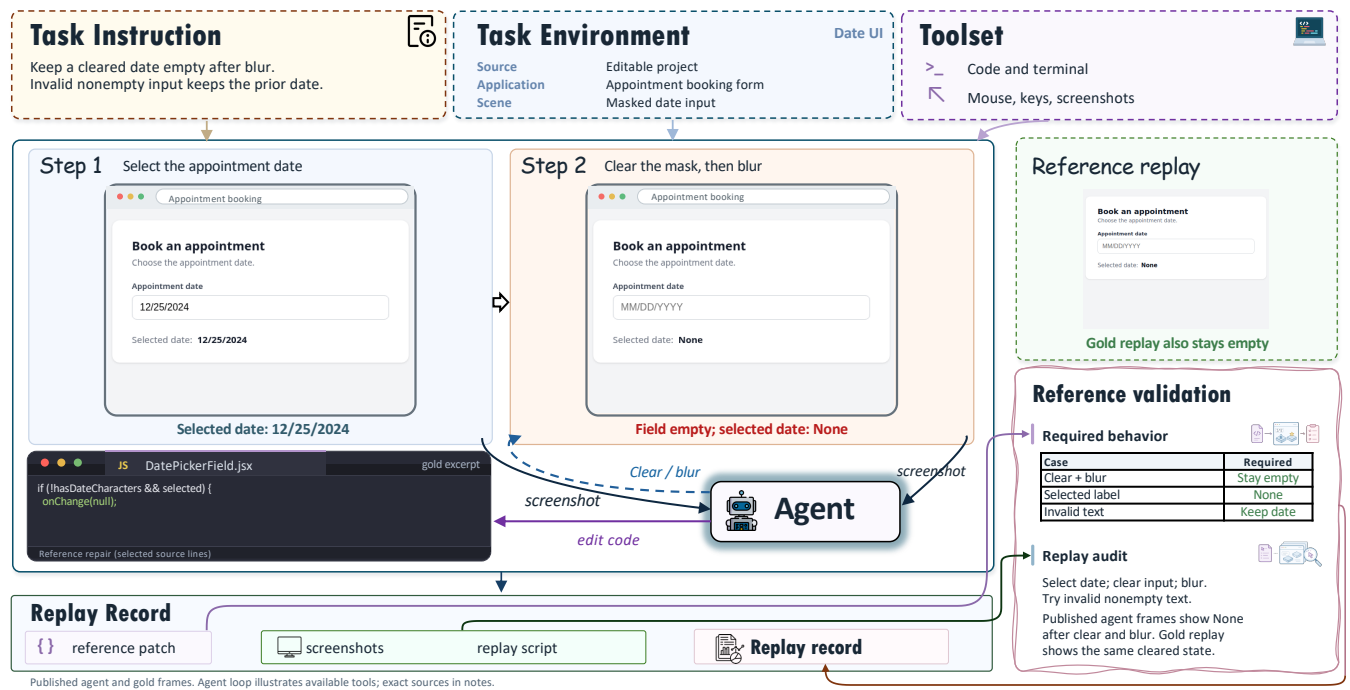Image resolution: width=1350 pixels, height=690 pixels.
Task: Click the Step 2 empty MM/DD/YYYY date field
Action: tap(741, 308)
